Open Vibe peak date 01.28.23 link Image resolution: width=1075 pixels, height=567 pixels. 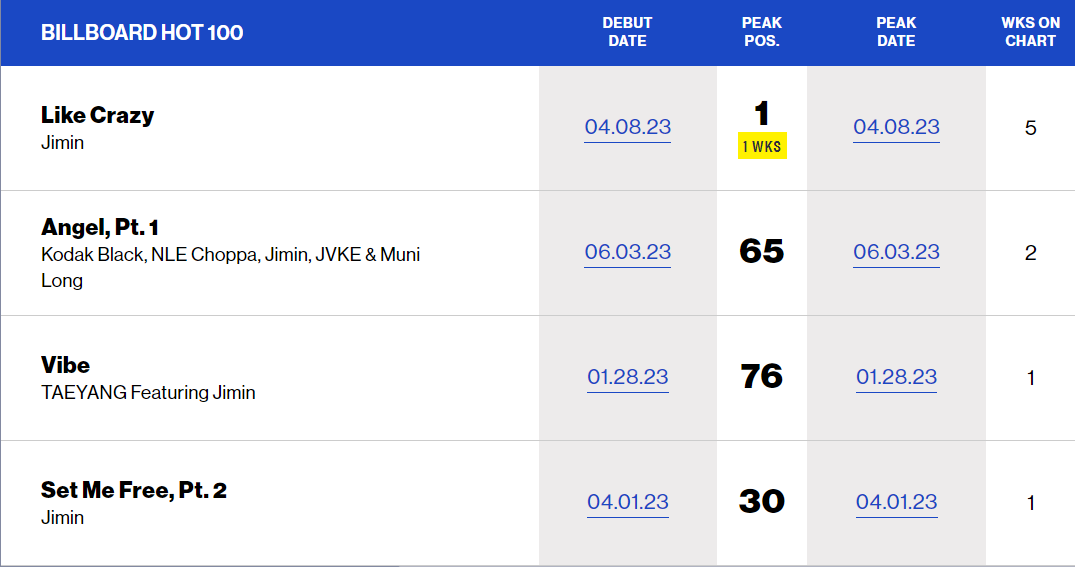[896, 377]
